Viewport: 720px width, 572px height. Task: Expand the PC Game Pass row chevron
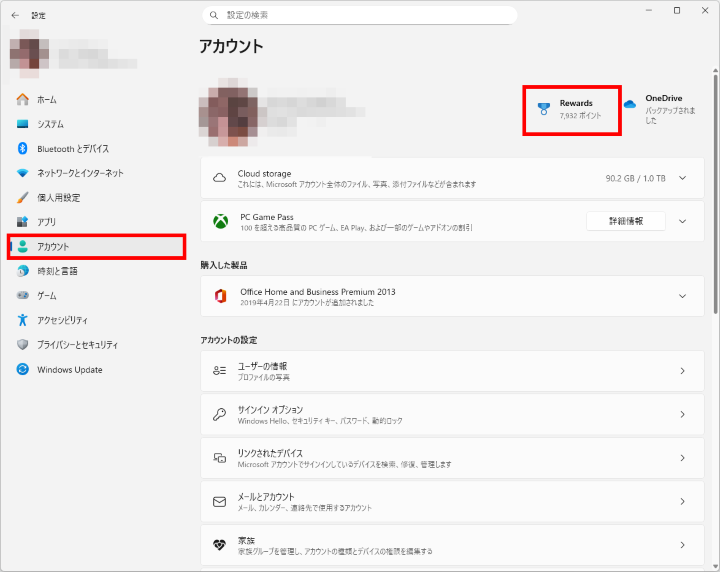click(682, 221)
